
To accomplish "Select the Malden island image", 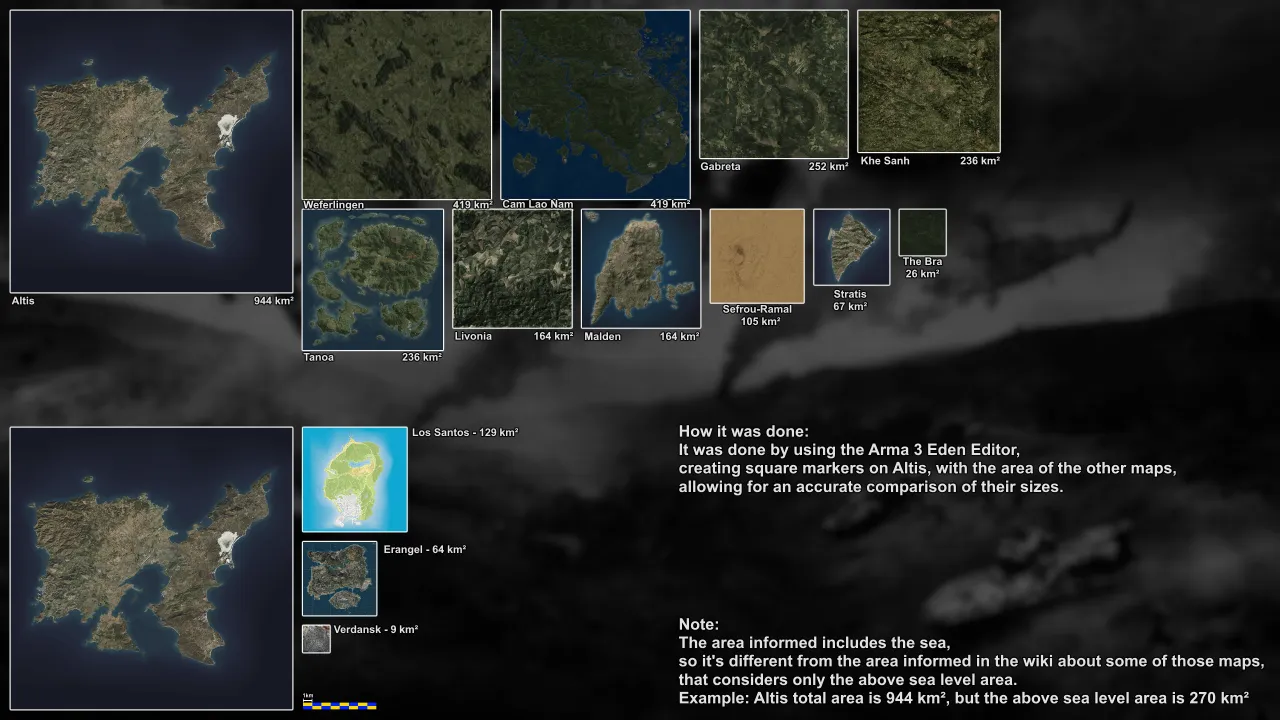I will [x=640, y=268].
